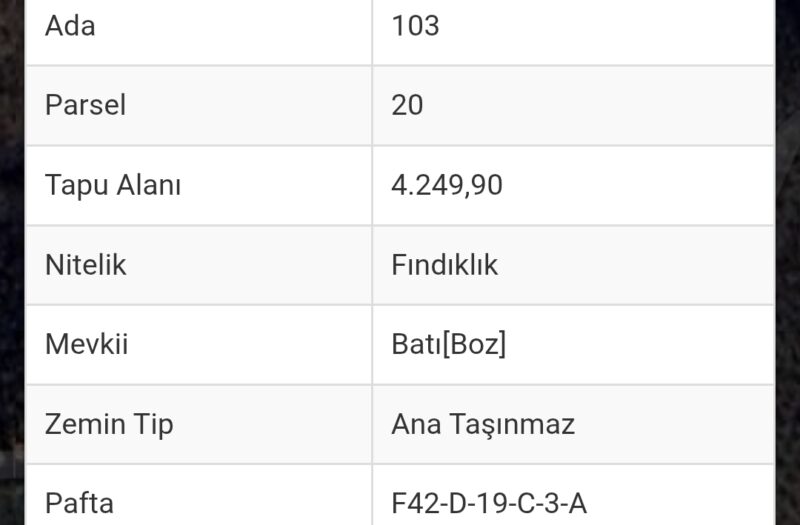Click the area value 4.249,90
800x525 pixels.
(x=447, y=185)
